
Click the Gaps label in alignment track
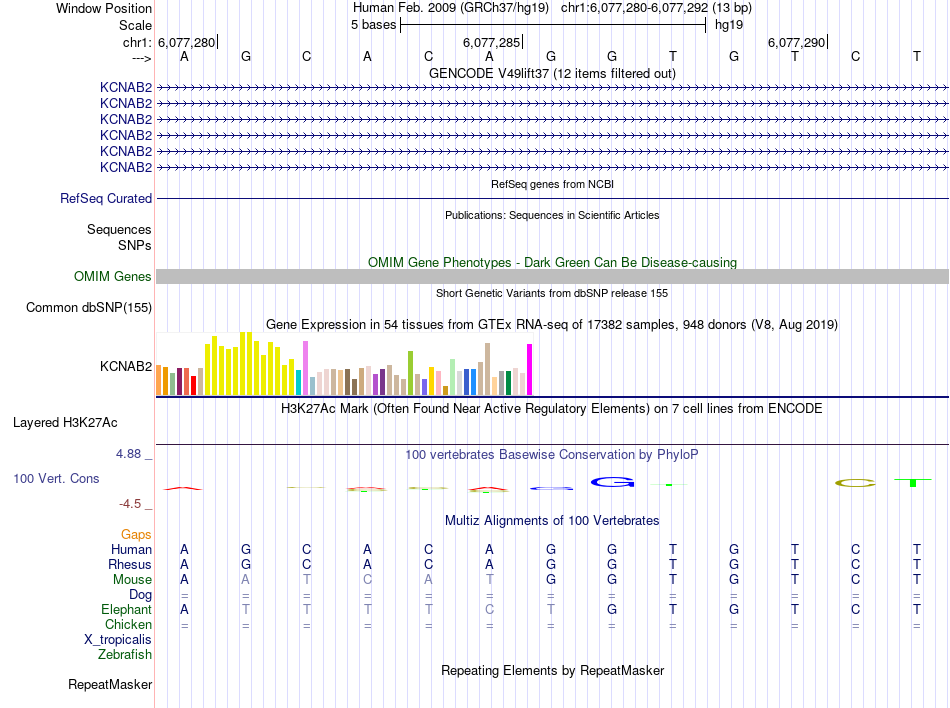point(136,534)
